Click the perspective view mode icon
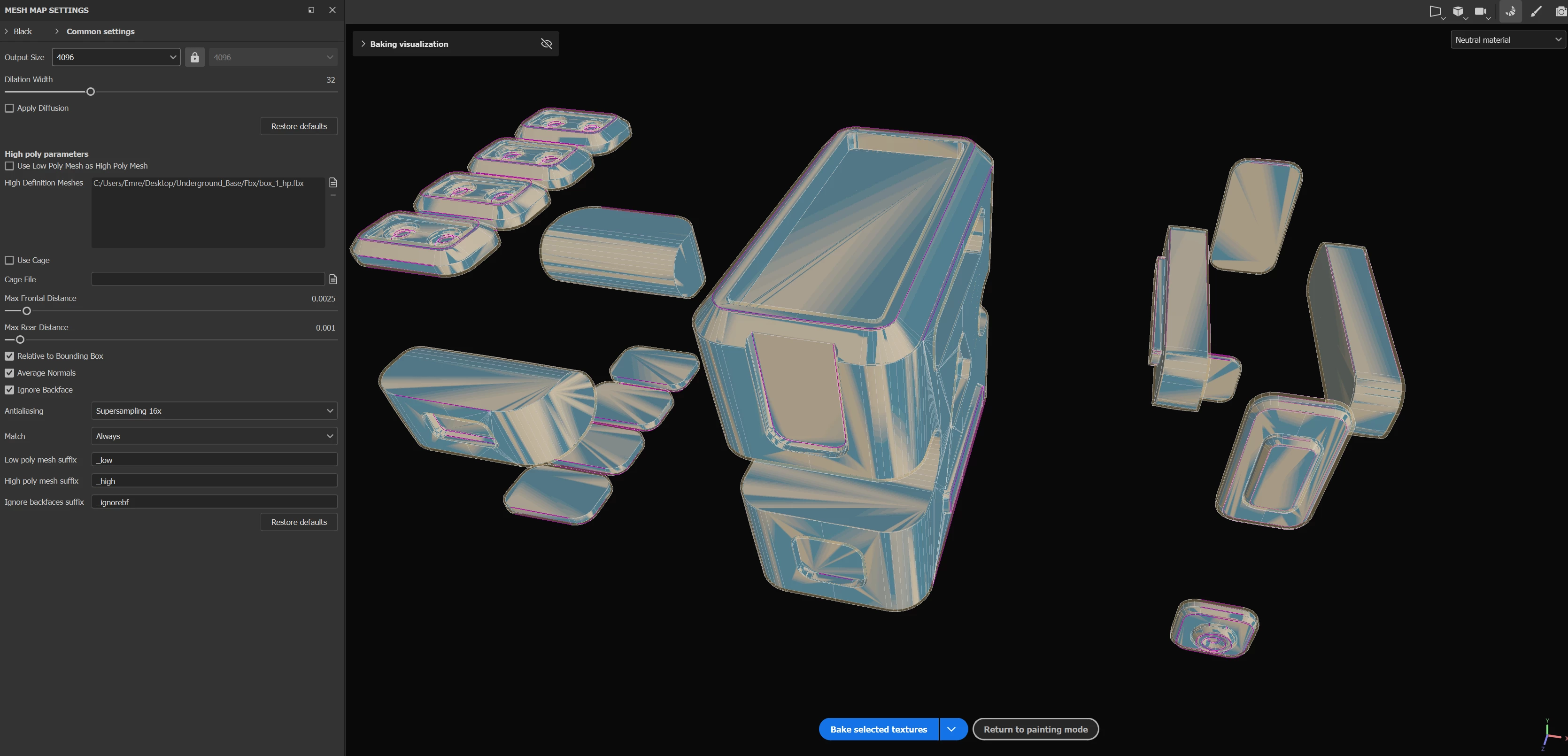The width and height of the screenshot is (1568, 756). (x=1435, y=12)
